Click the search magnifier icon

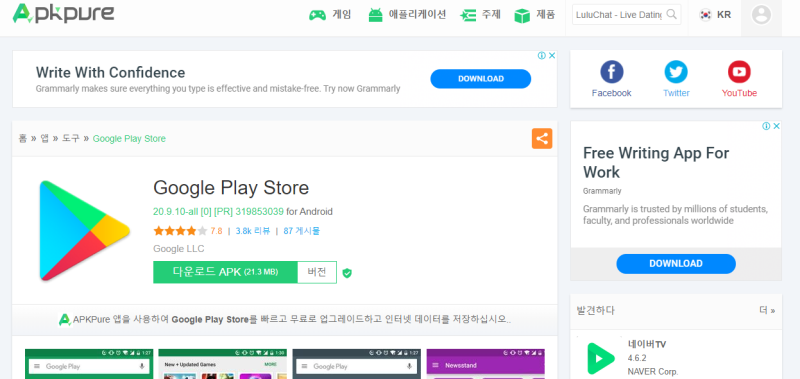tap(672, 14)
